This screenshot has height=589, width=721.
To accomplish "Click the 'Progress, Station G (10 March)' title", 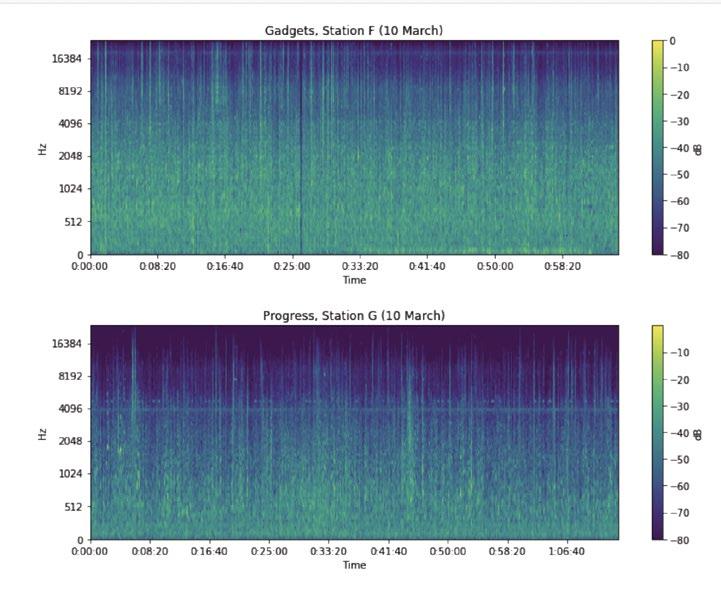I will point(354,316).
